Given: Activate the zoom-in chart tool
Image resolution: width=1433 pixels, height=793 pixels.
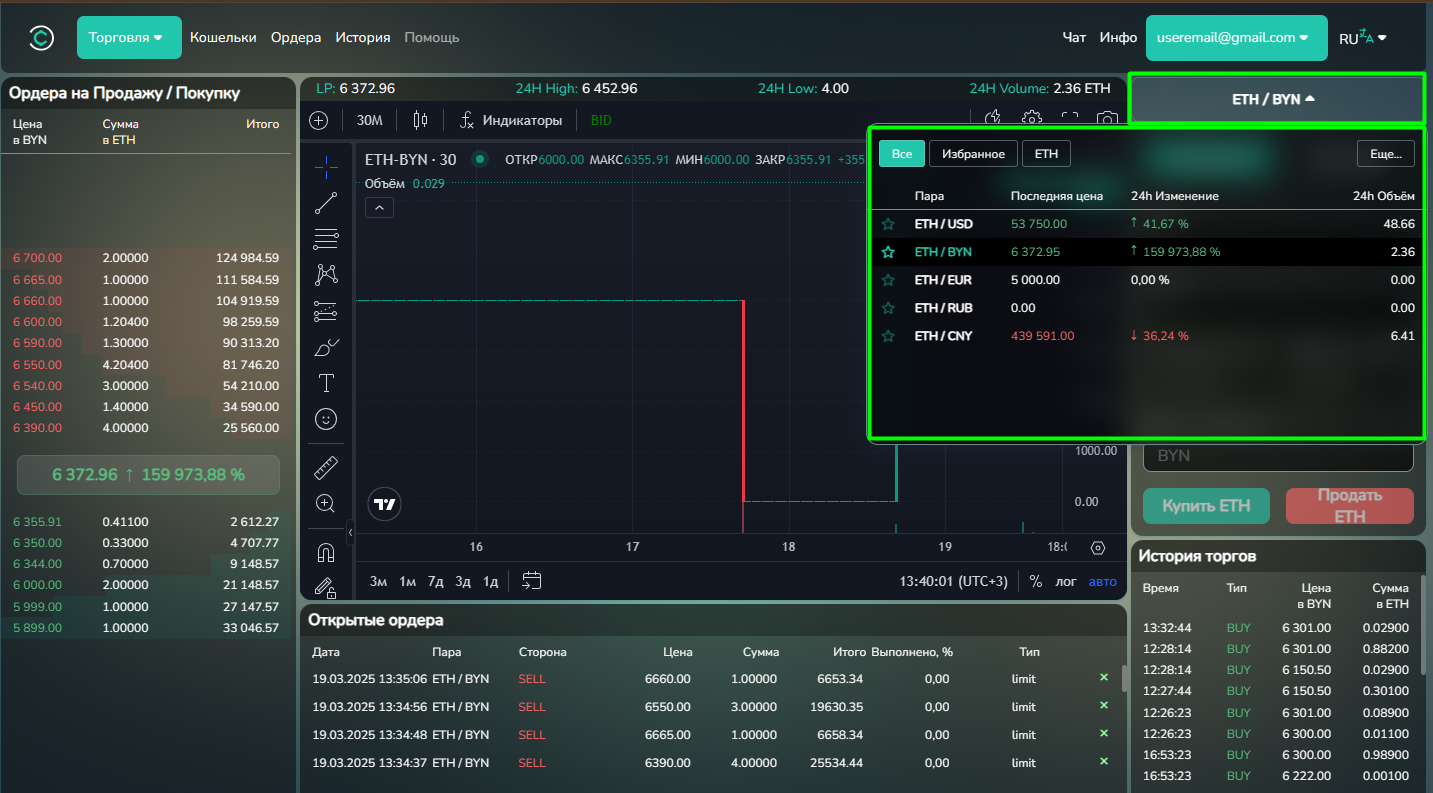Looking at the screenshot, I should point(326,503).
